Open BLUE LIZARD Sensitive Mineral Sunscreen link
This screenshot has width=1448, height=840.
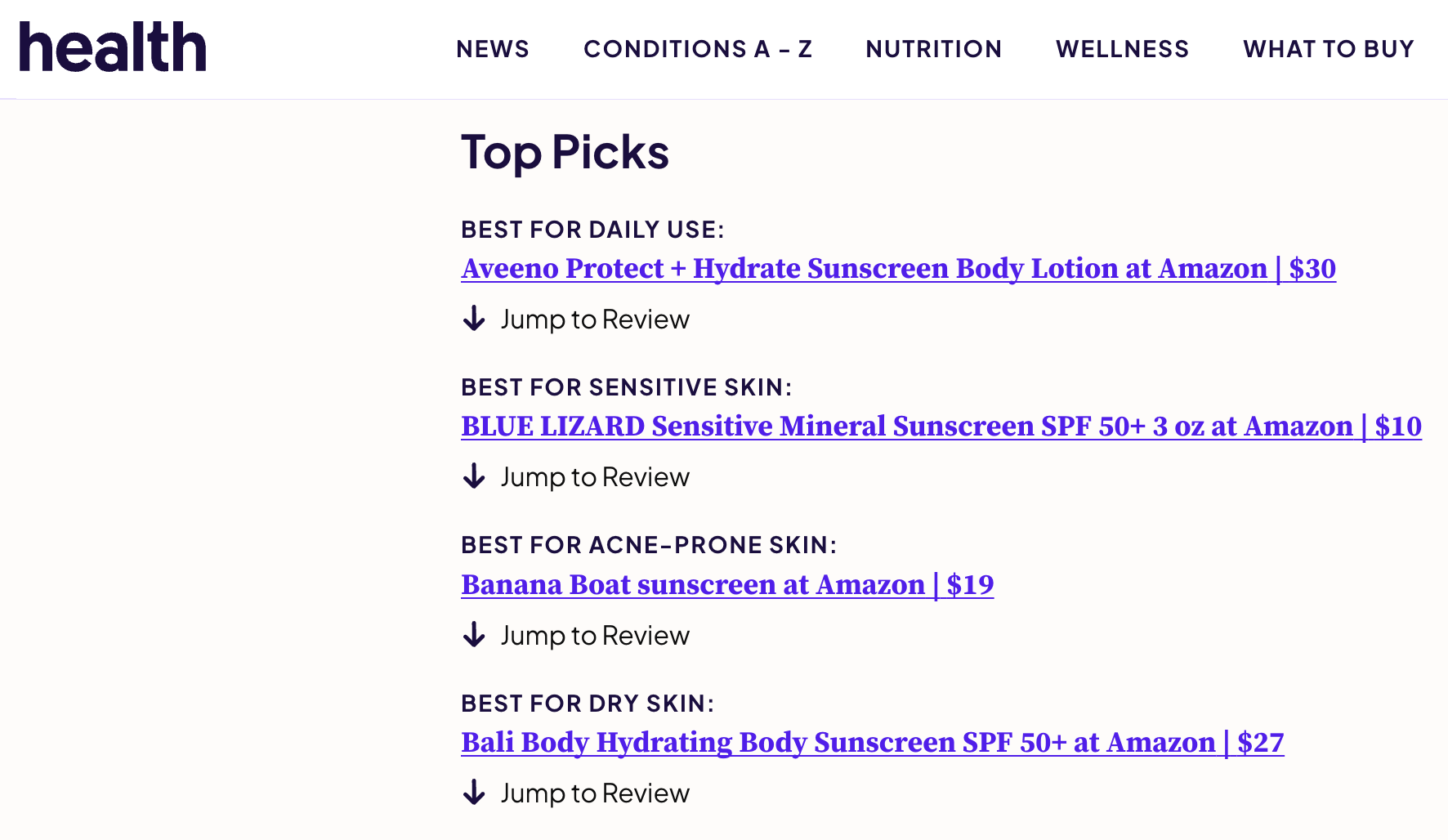941,427
